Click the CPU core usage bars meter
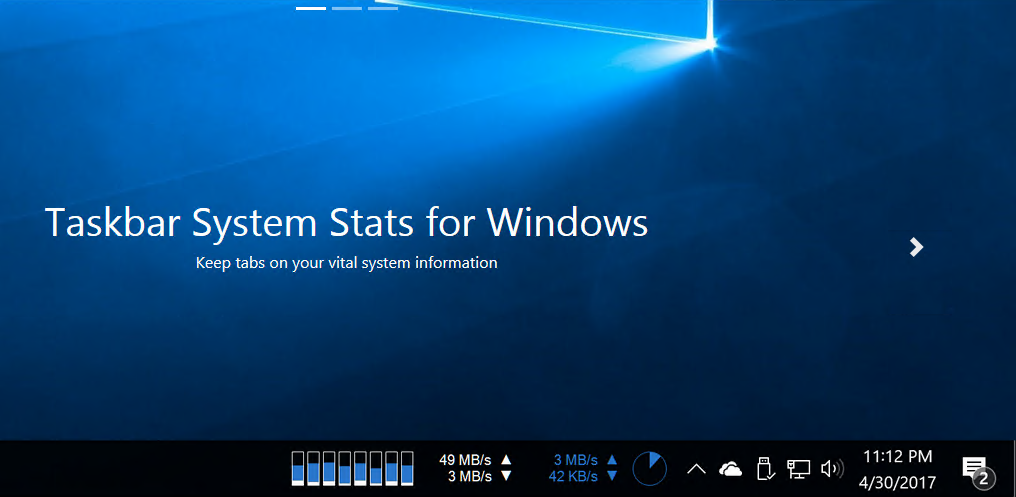1016x497 pixels. tap(352, 468)
